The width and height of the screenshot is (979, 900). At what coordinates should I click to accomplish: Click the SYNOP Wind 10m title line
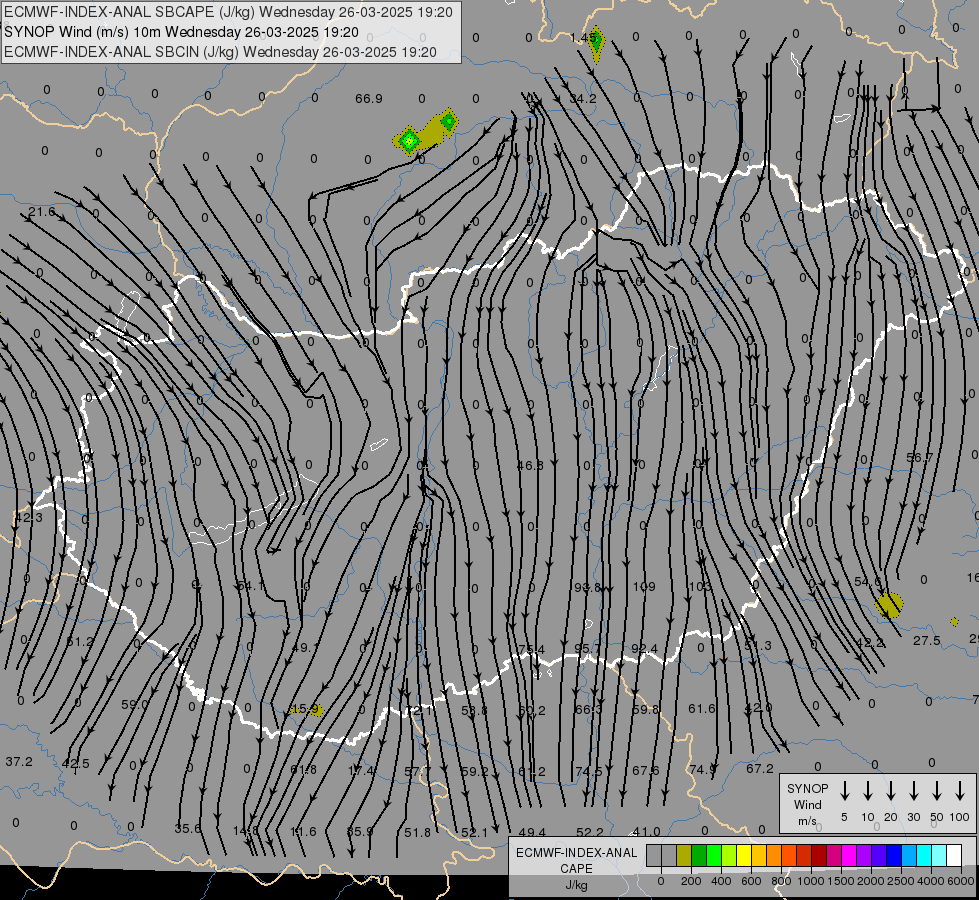[182, 32]
